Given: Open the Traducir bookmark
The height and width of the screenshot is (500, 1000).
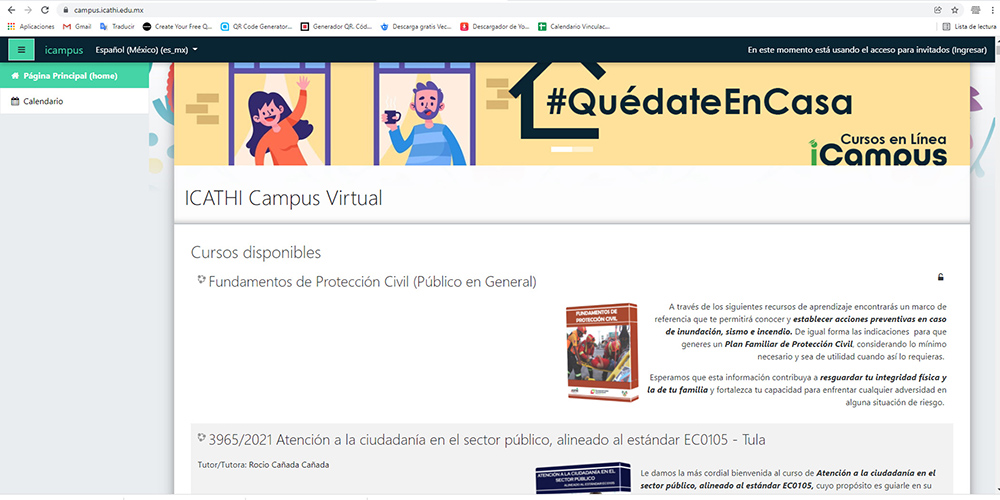Looking at the screenshot, I should [x=117, y=26].
